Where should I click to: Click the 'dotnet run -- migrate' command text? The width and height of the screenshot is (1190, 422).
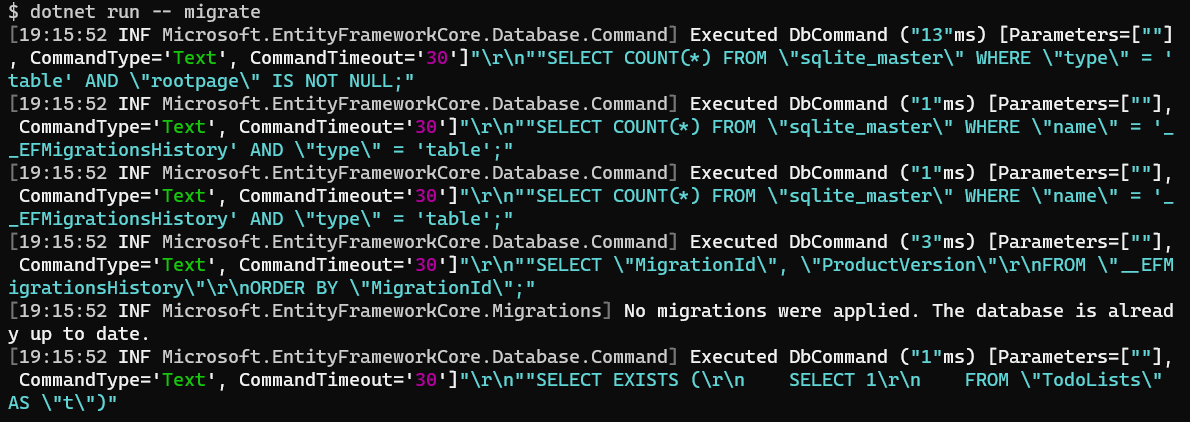(145, 11)
